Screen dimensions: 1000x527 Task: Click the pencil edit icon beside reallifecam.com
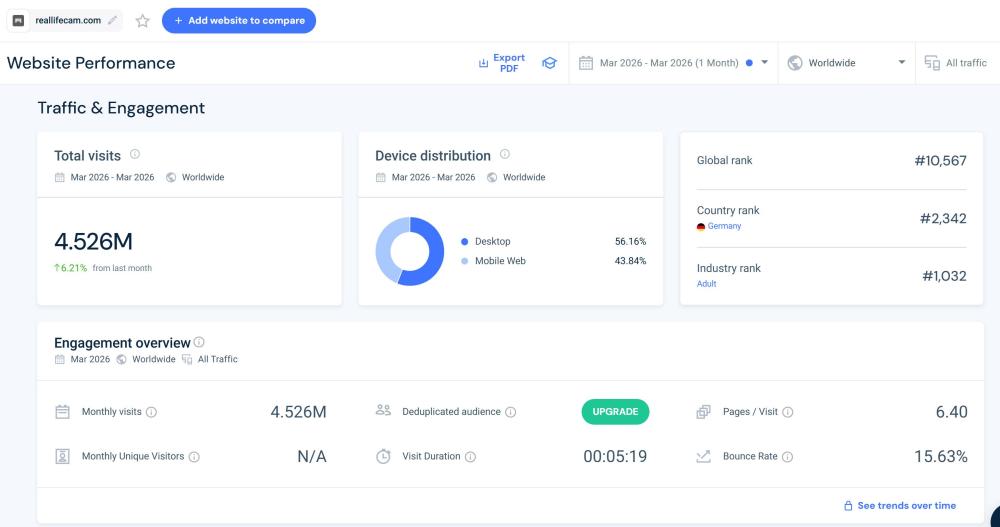pos(112,21)
